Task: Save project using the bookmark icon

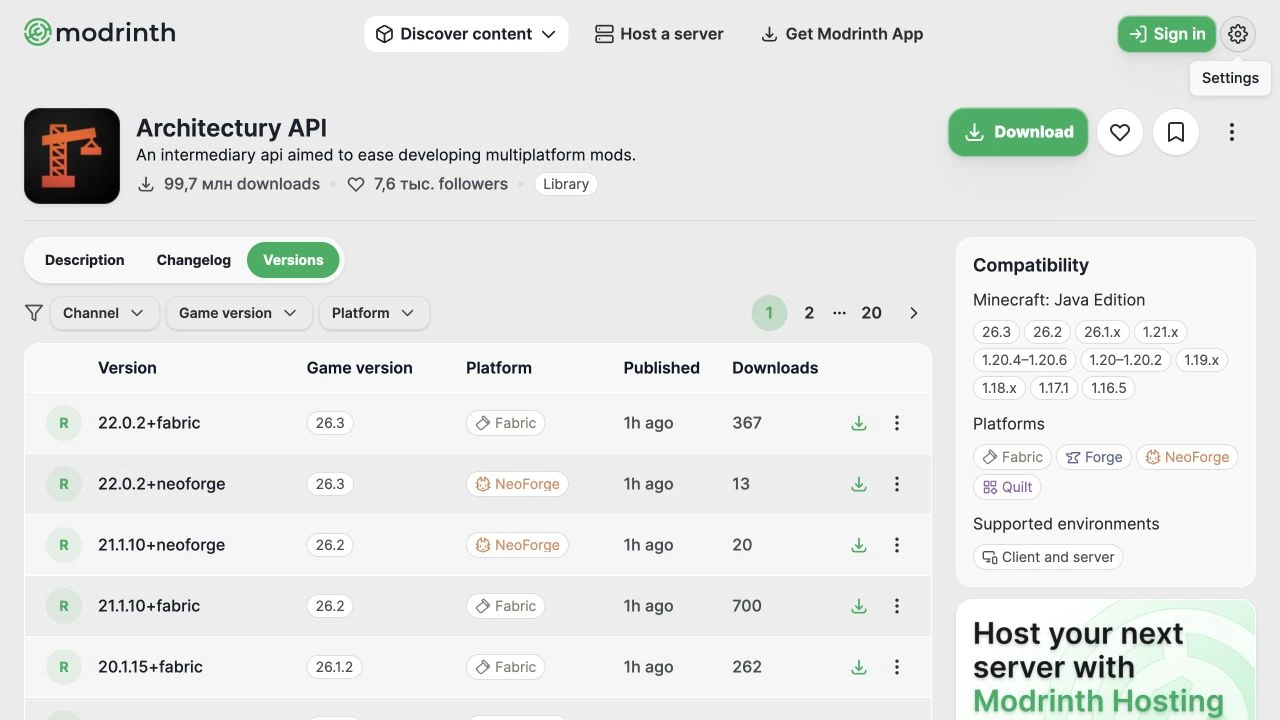Action: pyautogui.click(x=1176, y=132)
